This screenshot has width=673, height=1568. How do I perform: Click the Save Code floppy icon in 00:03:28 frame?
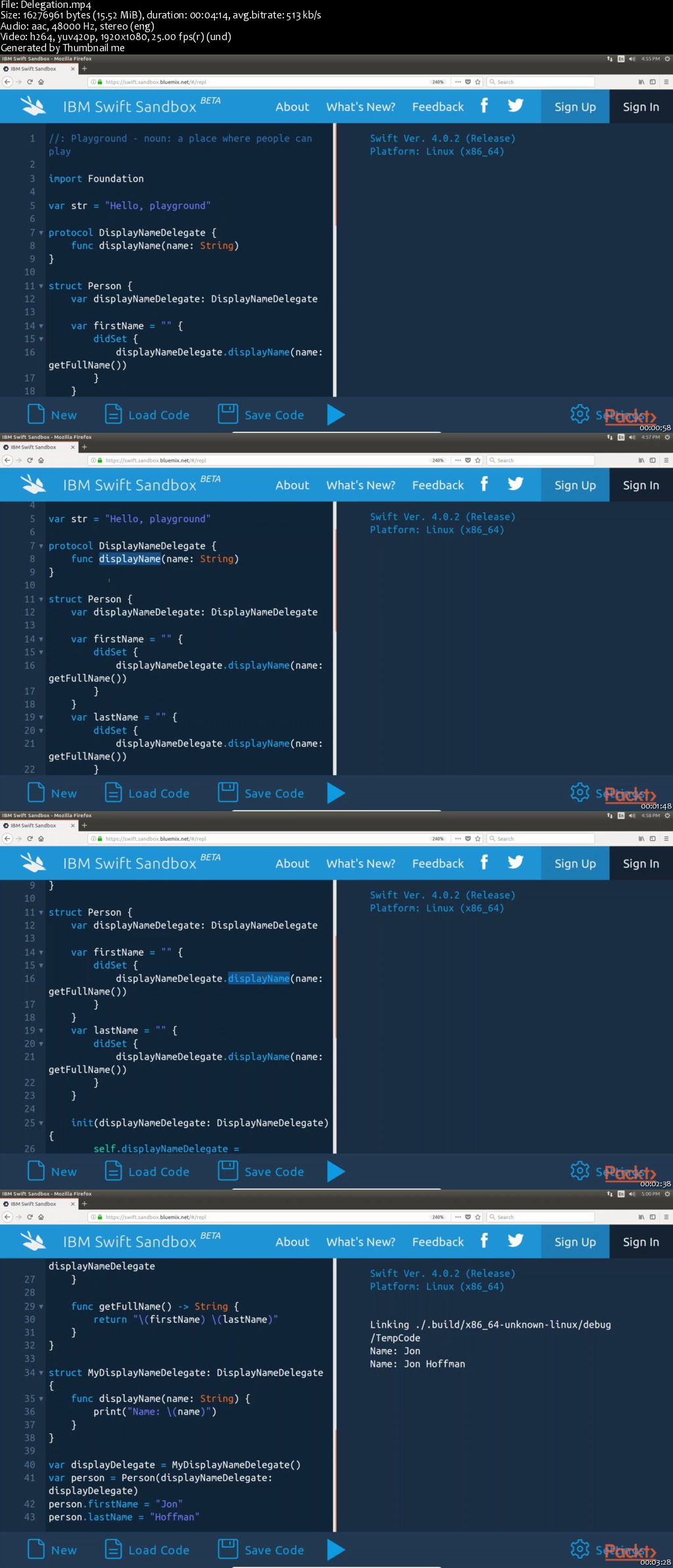point(228,1550)
